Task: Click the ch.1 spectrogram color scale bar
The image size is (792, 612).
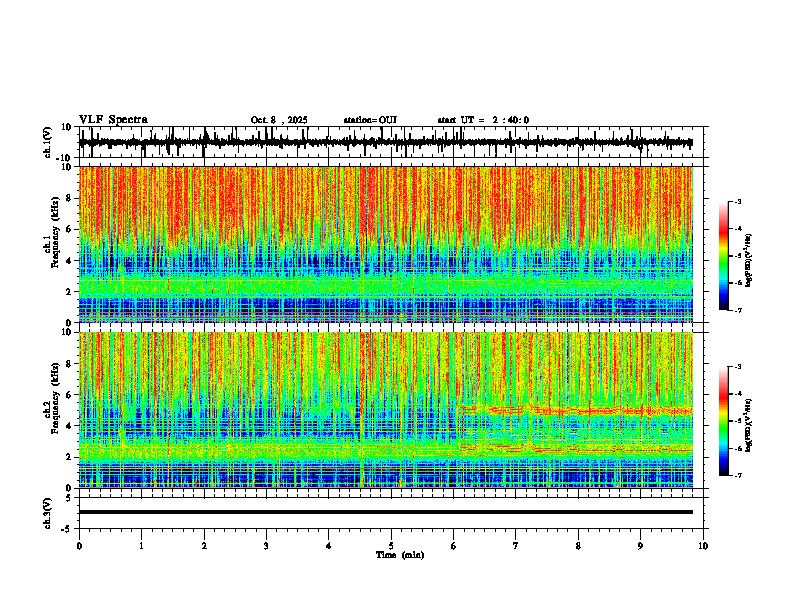Action: pyautogui.click(x=723, y=256)
